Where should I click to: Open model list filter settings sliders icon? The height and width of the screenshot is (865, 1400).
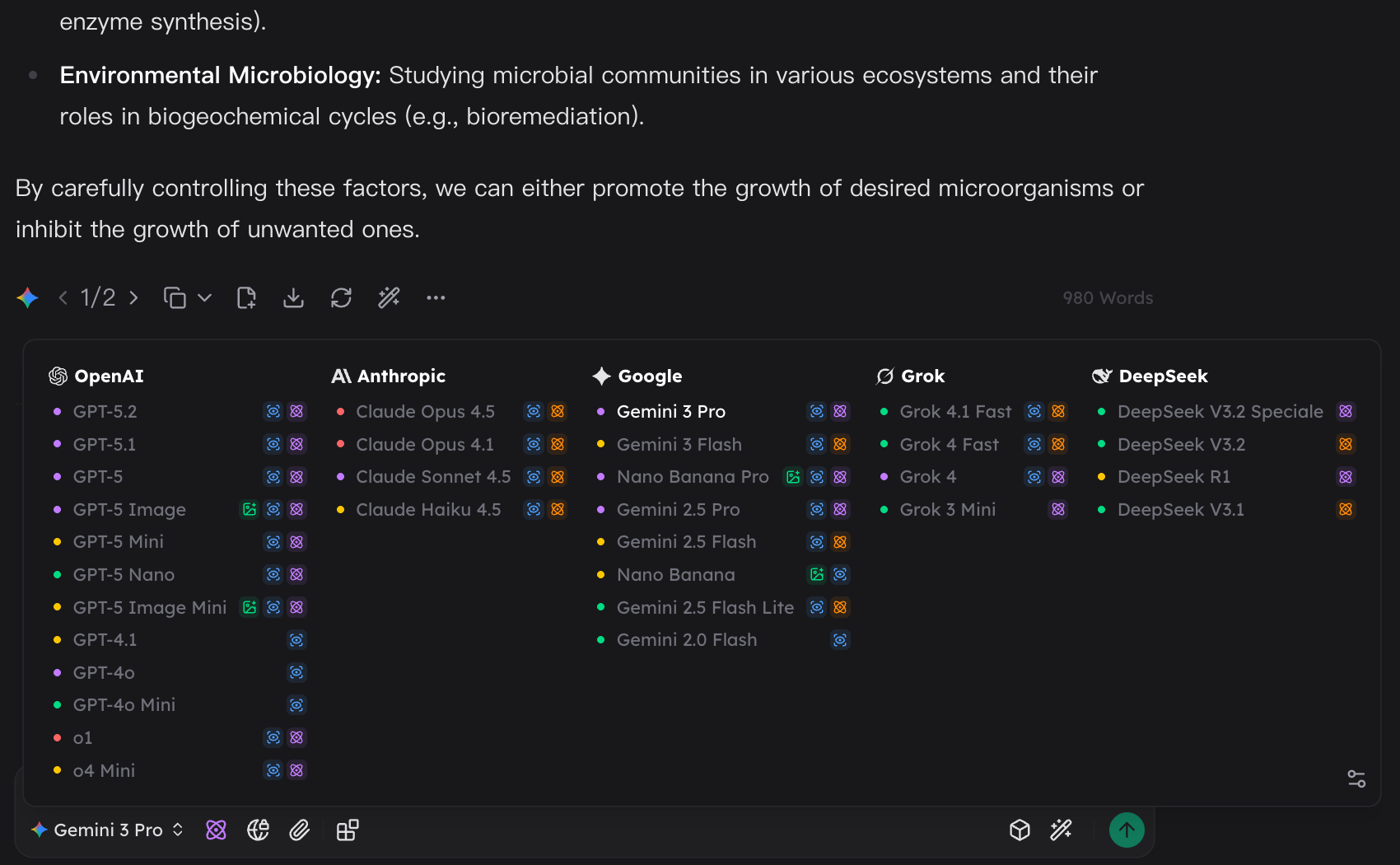[1356, 778]
